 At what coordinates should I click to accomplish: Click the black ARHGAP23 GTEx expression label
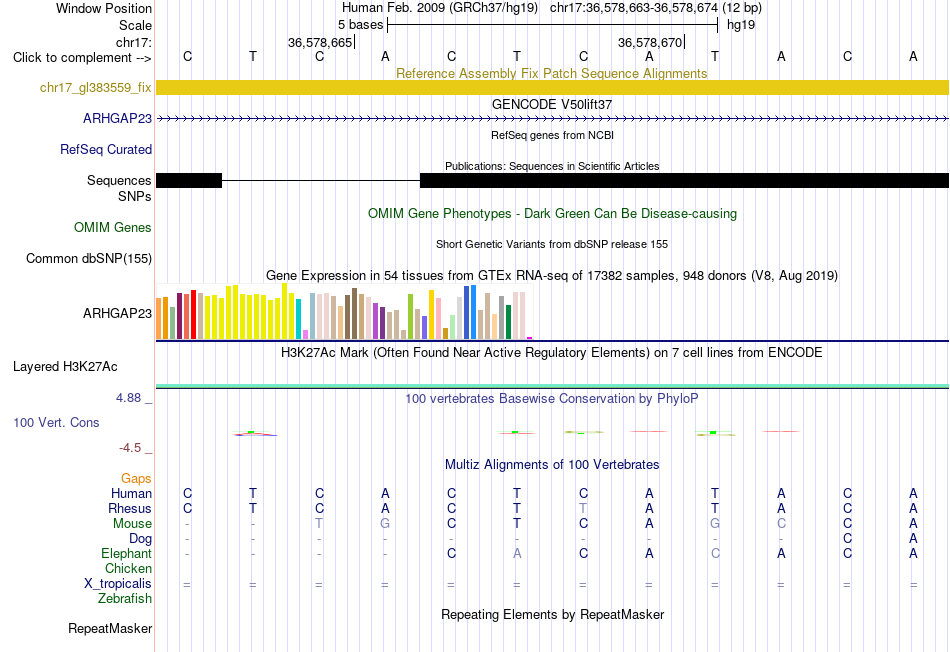[x=117, y=313]
